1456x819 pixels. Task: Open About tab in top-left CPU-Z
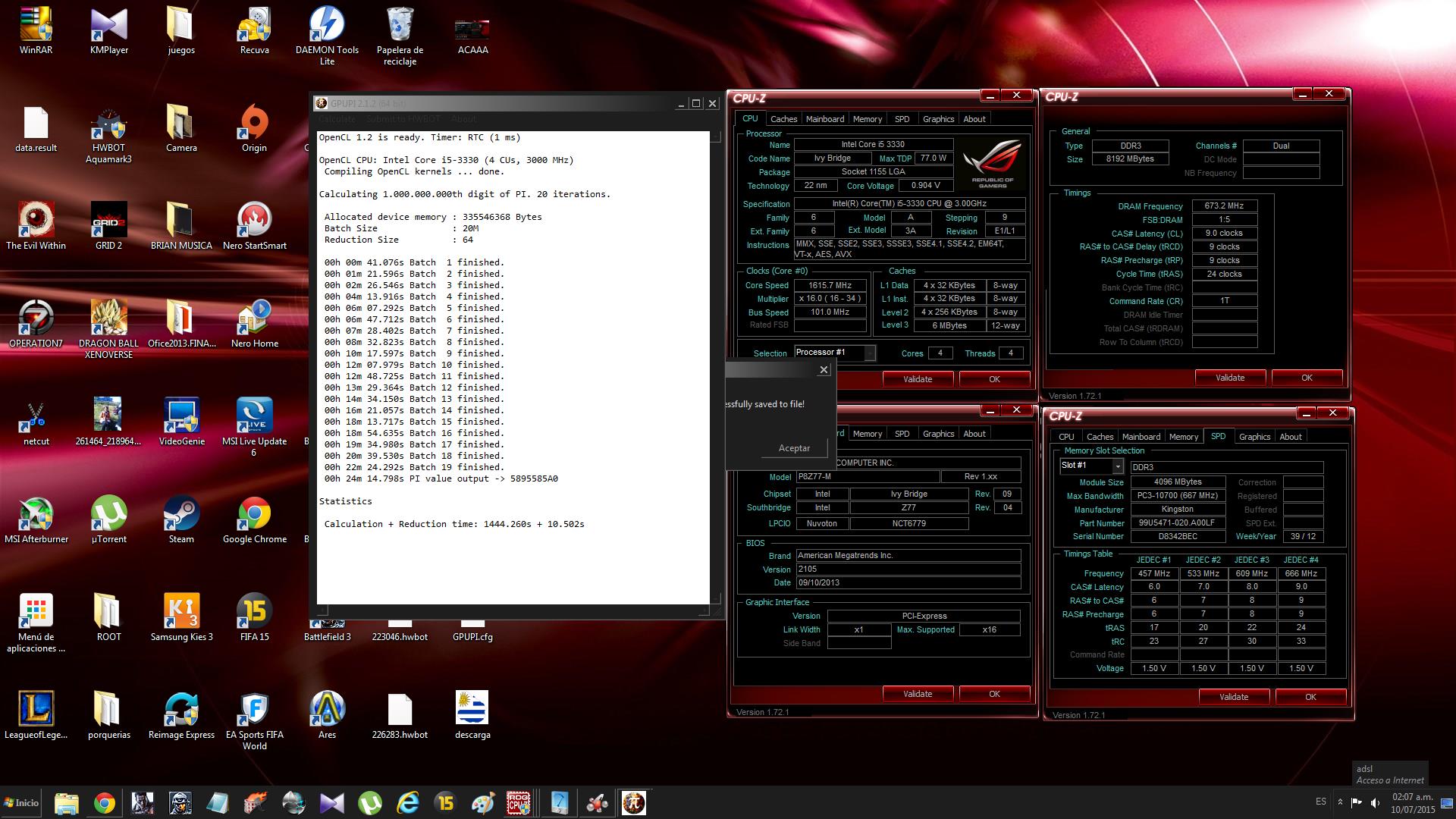click(974, 119)
